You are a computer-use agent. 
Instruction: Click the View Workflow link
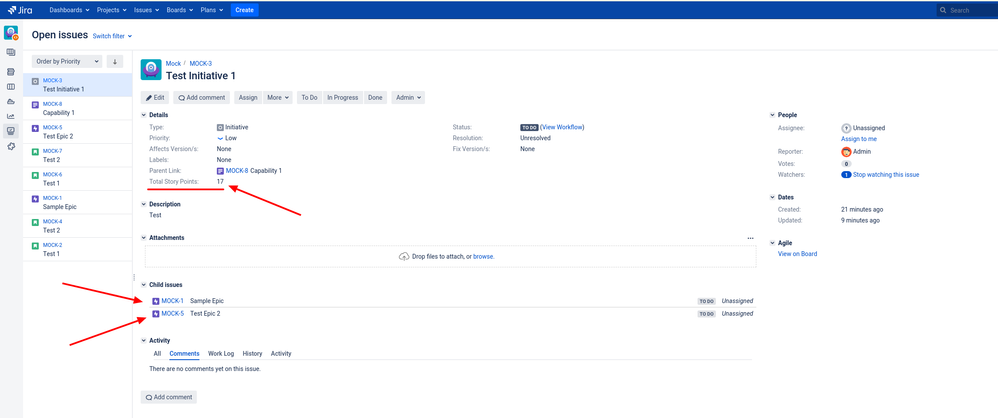[562, 127]
